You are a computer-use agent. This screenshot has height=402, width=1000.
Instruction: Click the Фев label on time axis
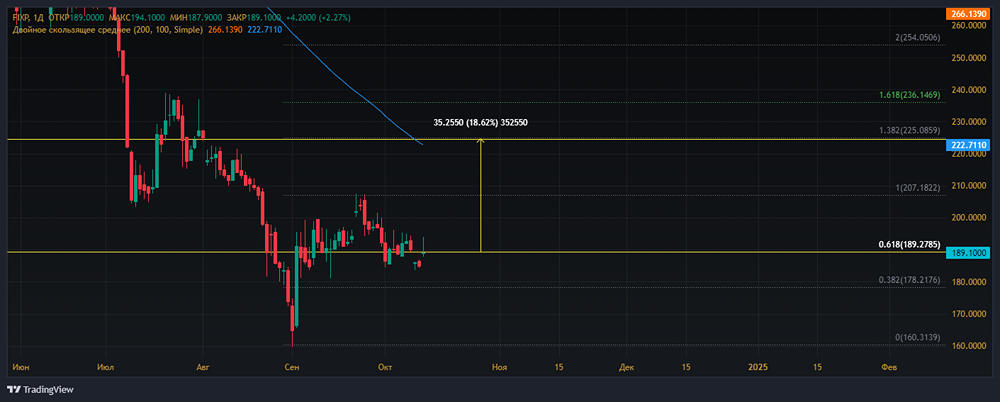click(889, 367)
